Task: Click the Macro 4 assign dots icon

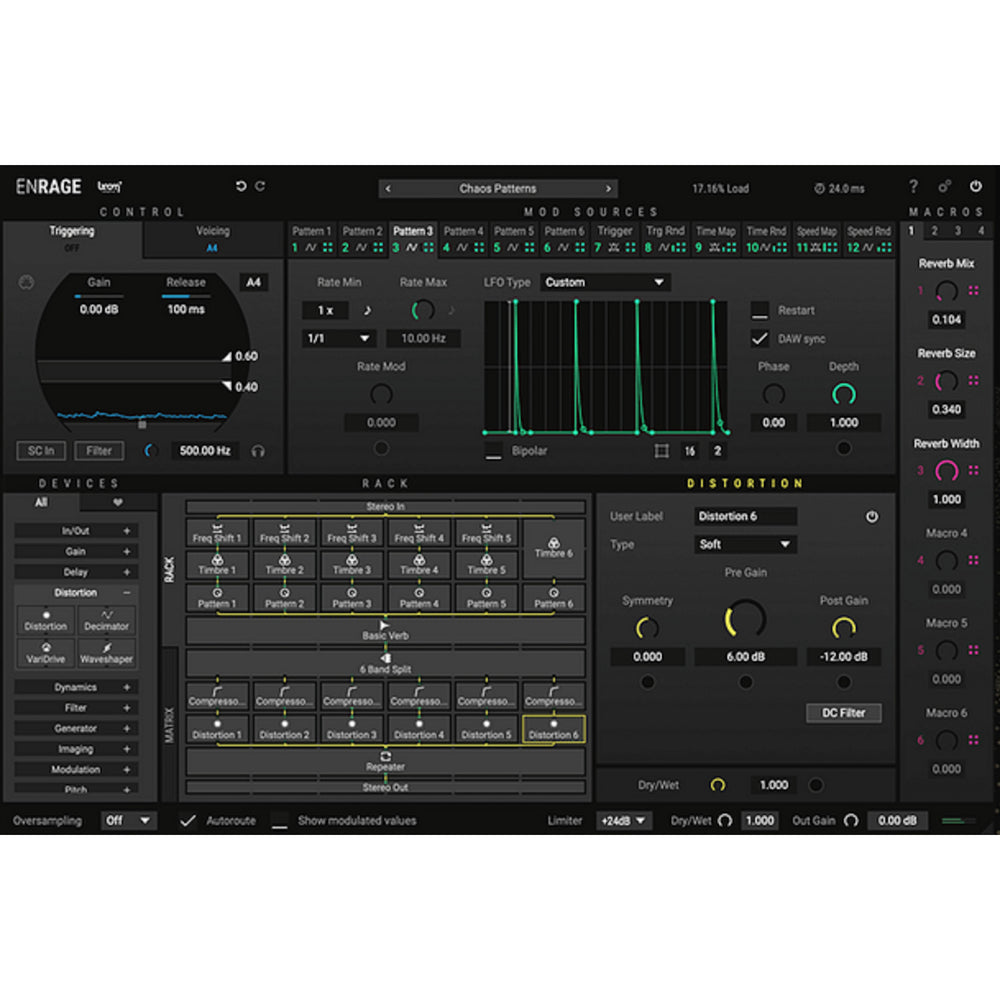Action: point(973,560)
